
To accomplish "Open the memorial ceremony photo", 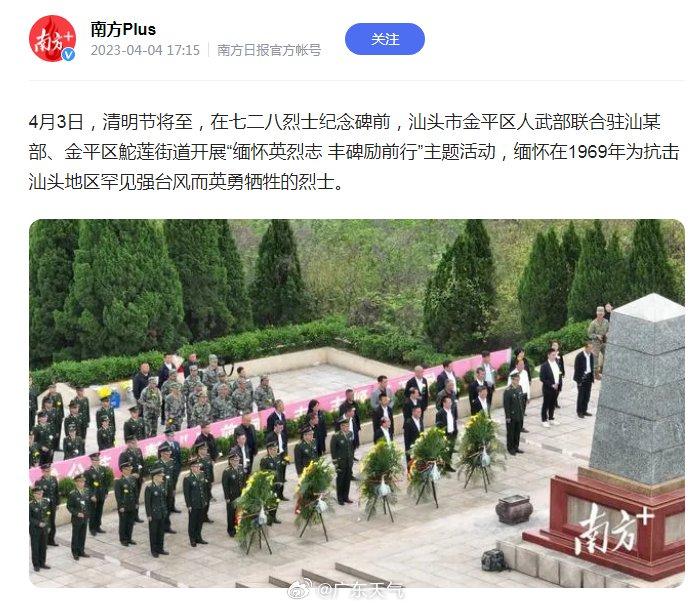I will (x=357, y=403).
